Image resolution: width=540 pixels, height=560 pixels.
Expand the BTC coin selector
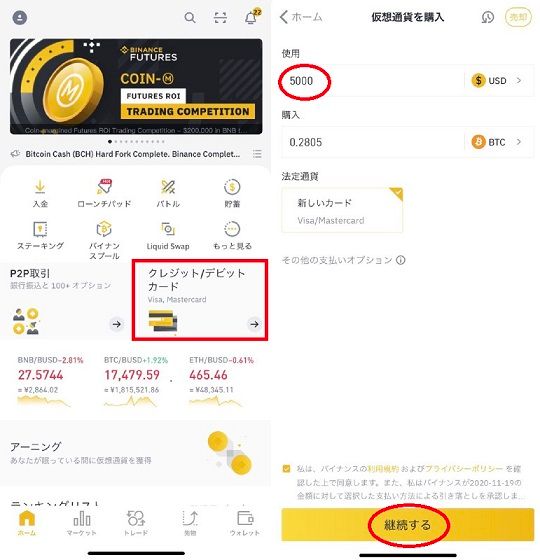[498, 142]
